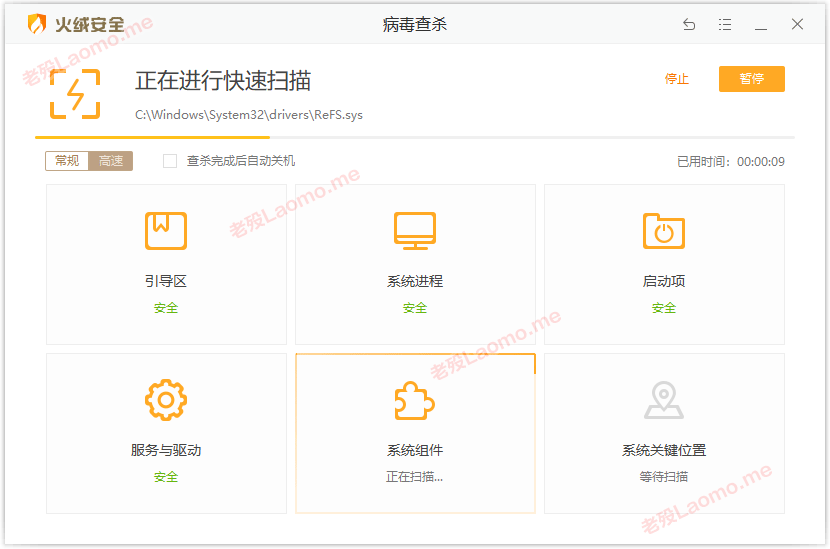The height and width of the screenshot is (549, 830).
Task: Click the 等待扫描 status text
Action: coord(664,477)
